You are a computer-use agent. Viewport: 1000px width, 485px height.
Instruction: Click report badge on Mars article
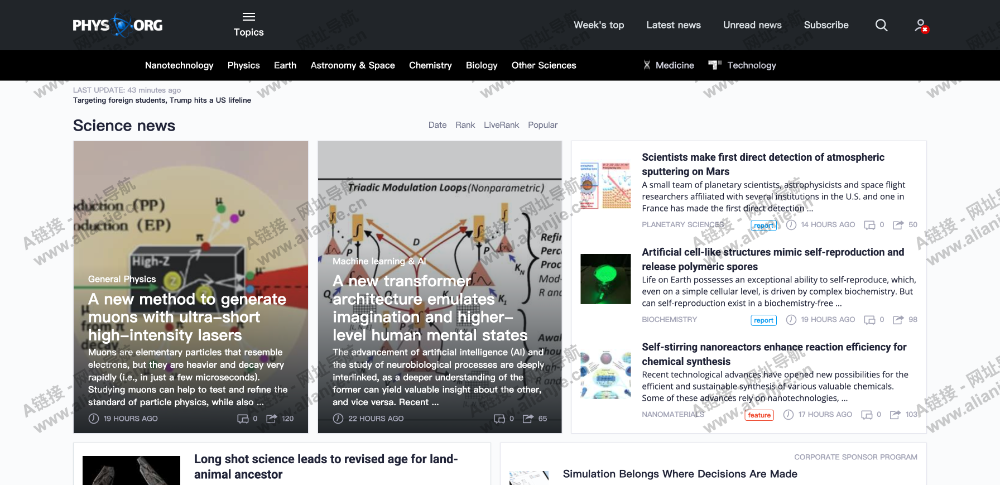tap(763, 225)
